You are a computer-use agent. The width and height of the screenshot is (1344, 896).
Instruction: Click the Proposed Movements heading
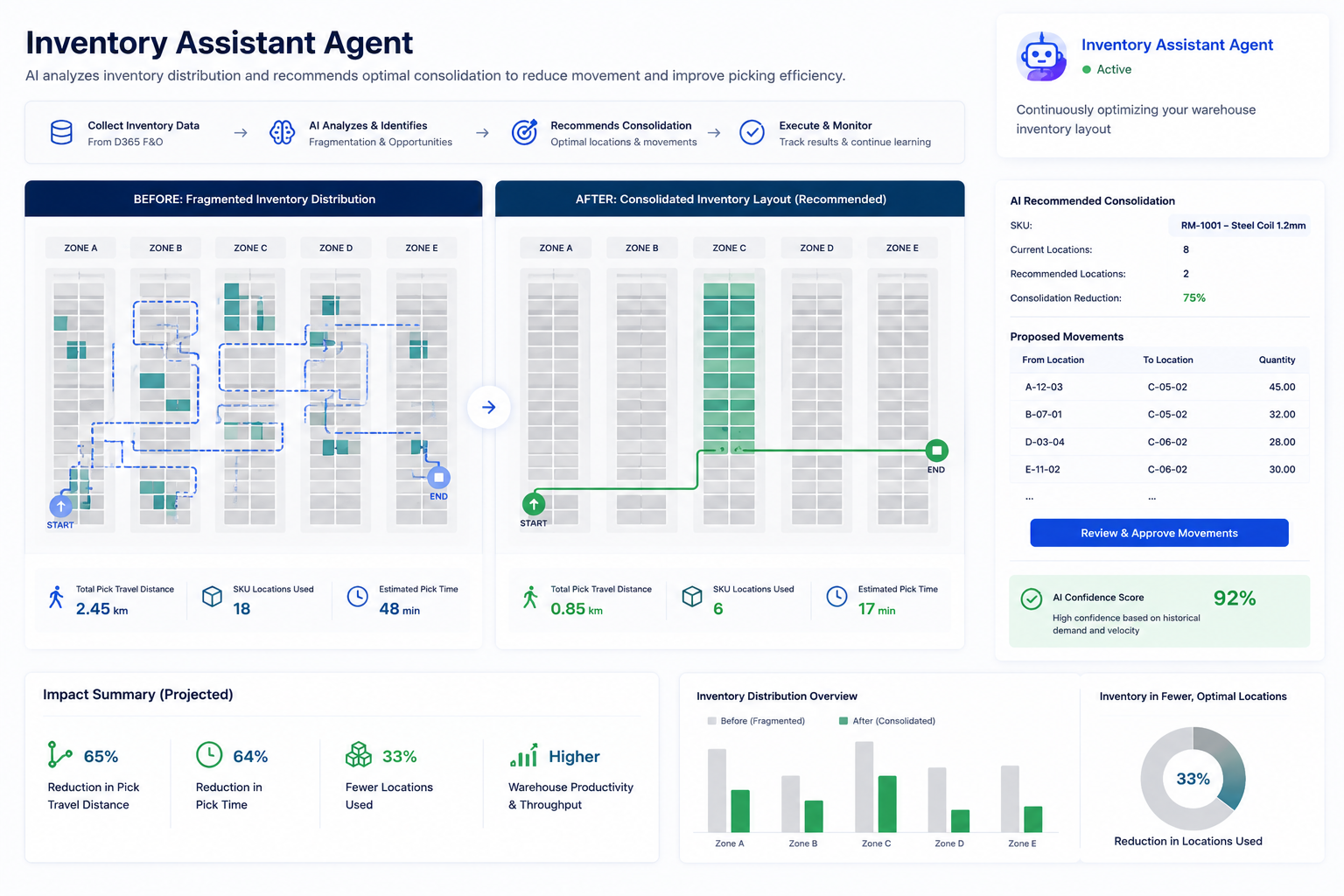[1067, 336]
